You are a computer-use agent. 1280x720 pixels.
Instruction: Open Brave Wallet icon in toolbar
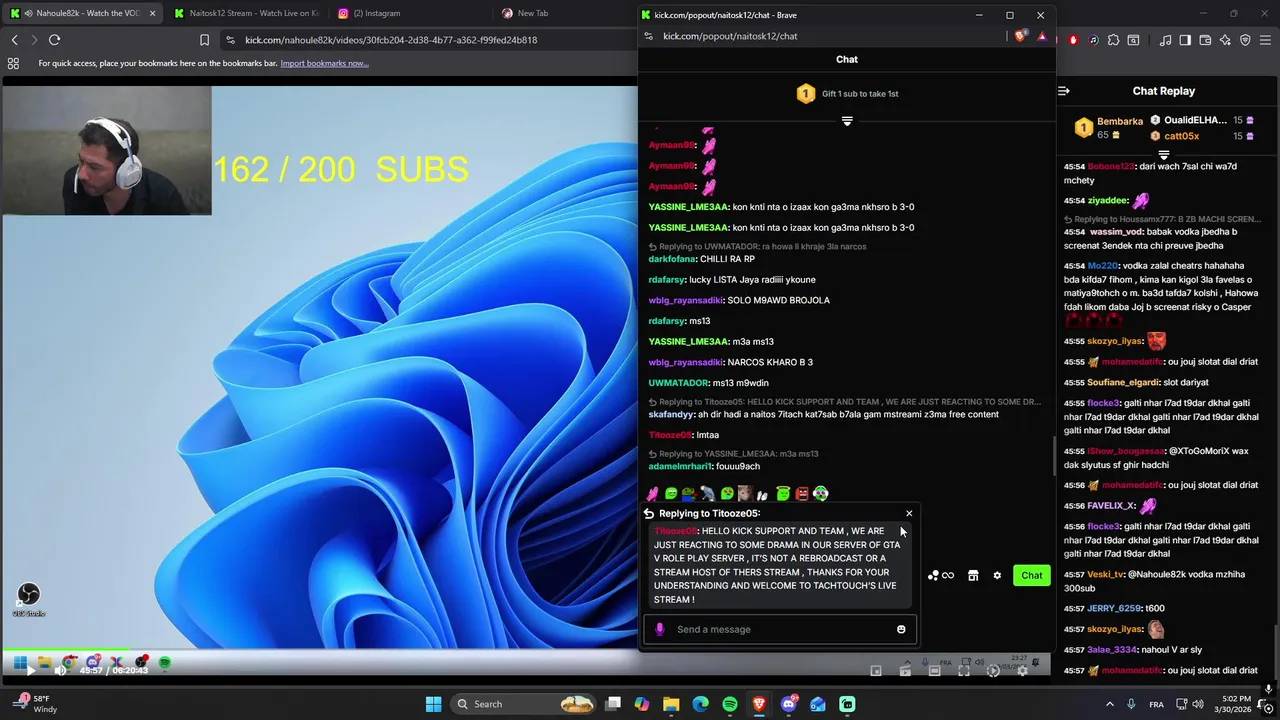pos(1205,40)
